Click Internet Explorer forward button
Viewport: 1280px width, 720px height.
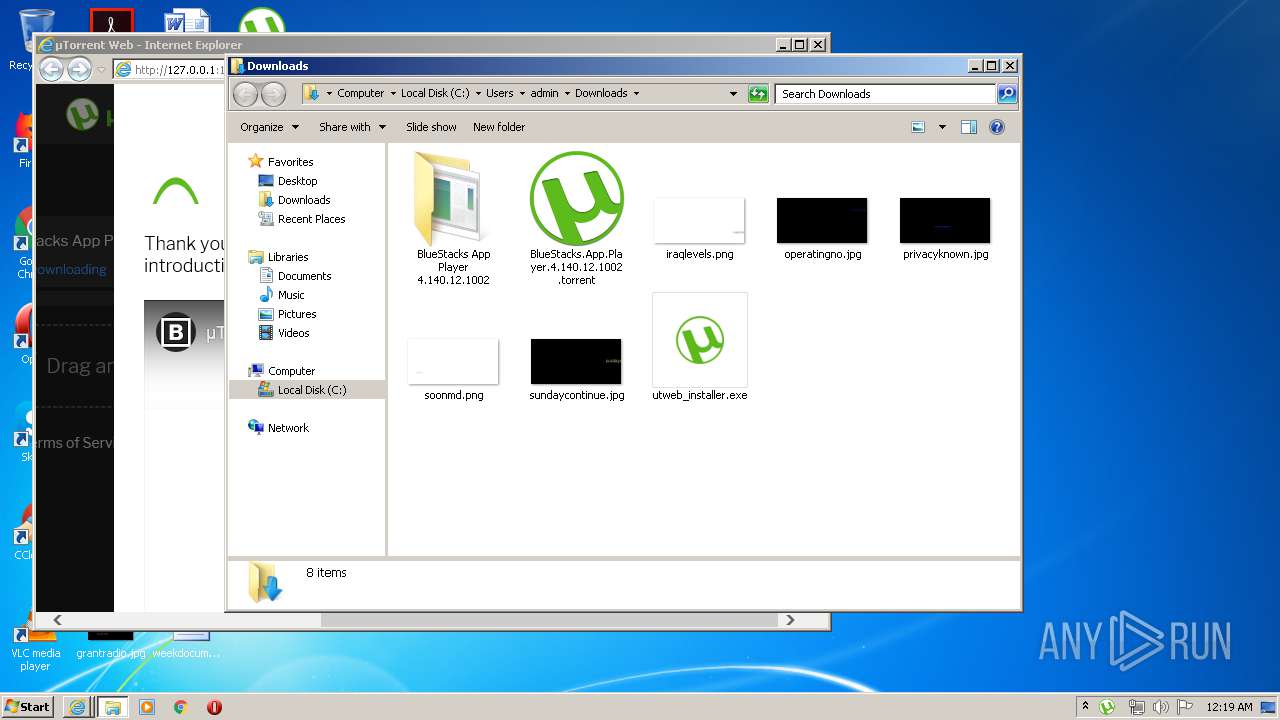click(x=79, y=69)
